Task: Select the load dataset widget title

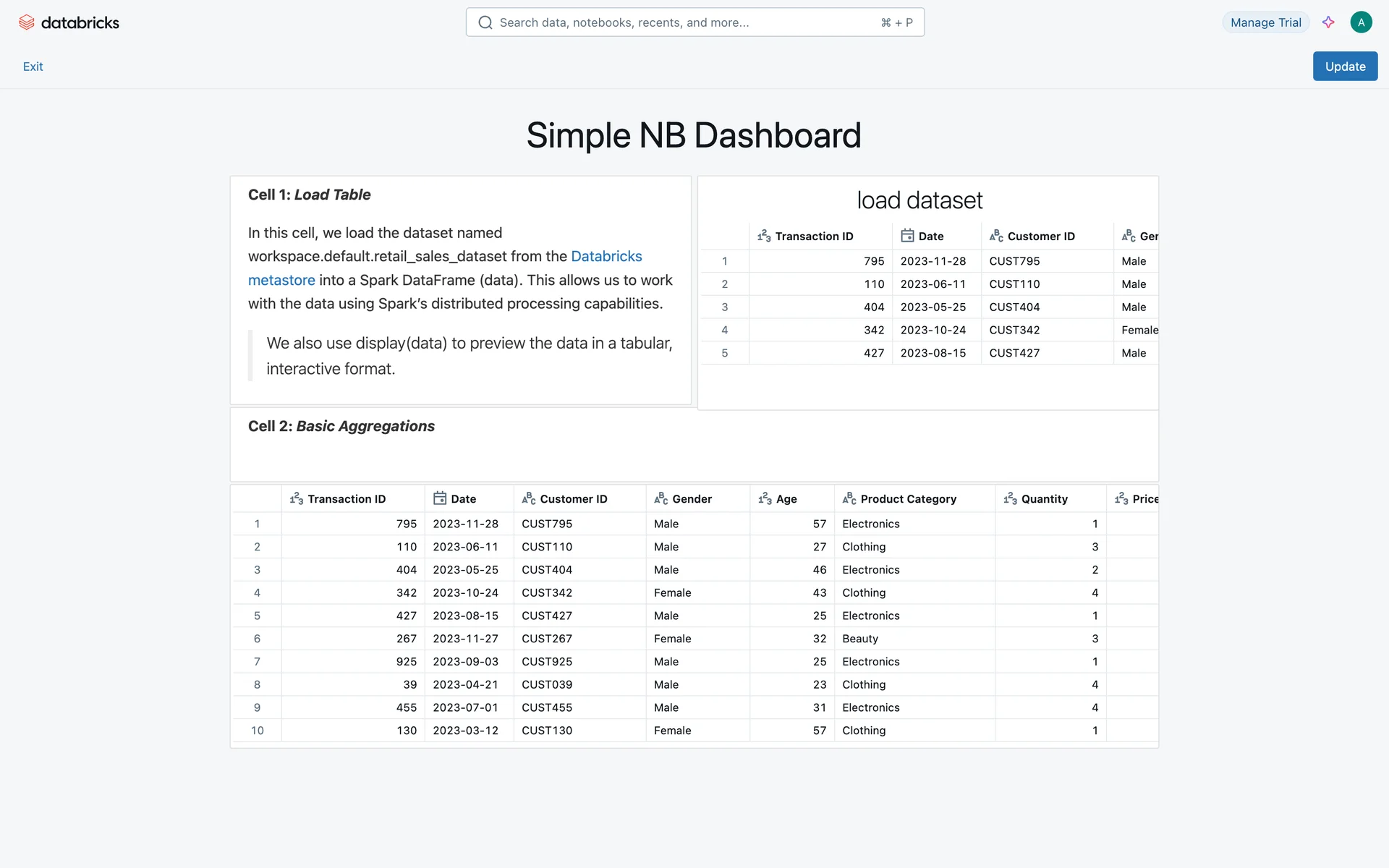Action: click(x=919, y=200)
